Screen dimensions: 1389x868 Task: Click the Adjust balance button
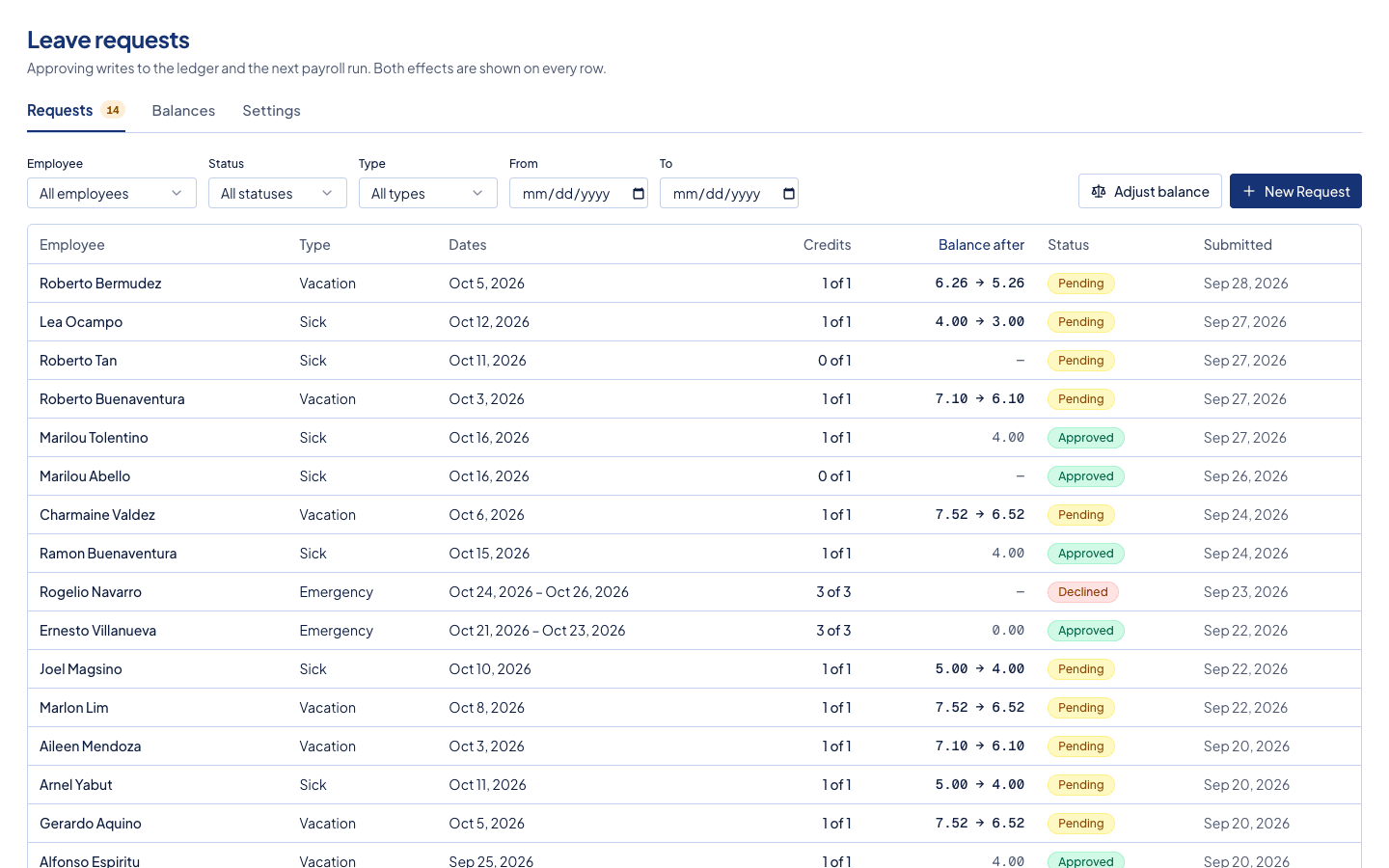pyautogui.click(x=1150, y=191)
